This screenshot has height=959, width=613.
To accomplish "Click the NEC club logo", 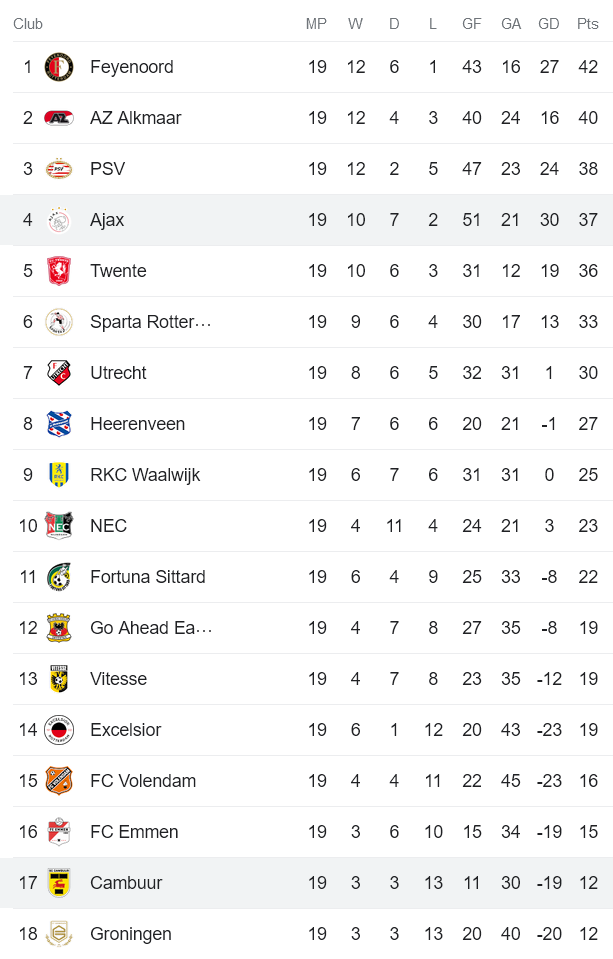I will pyautogui.click(x=59, y=526).
